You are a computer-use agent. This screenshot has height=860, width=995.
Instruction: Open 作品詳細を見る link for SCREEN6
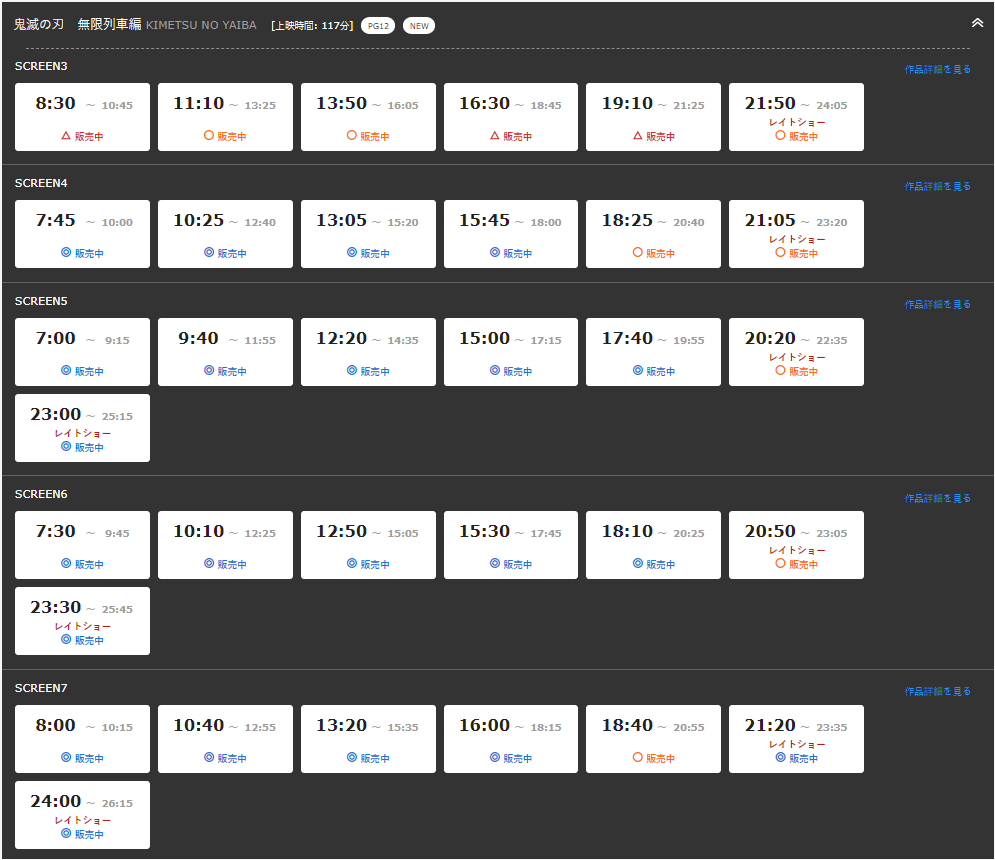[x=937, y=498]
